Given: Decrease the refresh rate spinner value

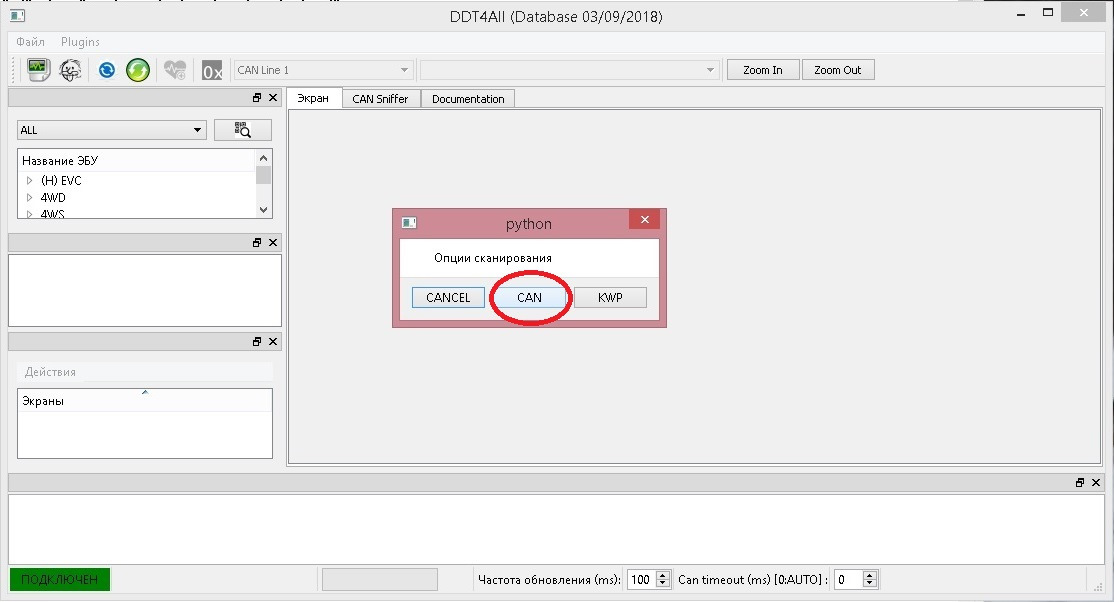Looking at the screenshot, I should (x=663, y=584).
